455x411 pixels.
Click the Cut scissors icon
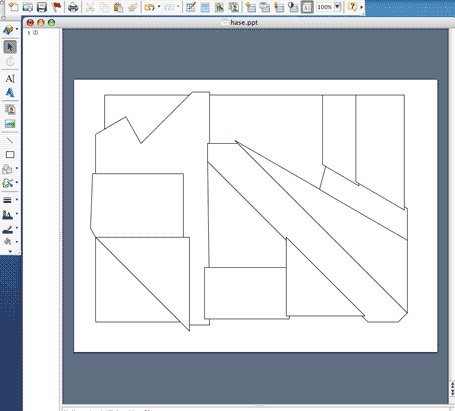point(90,7)
